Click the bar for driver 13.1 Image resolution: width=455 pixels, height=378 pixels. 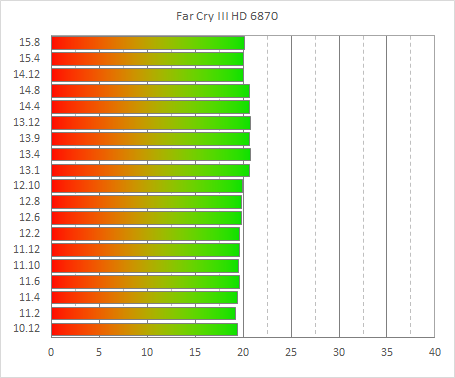pos(151,170)
